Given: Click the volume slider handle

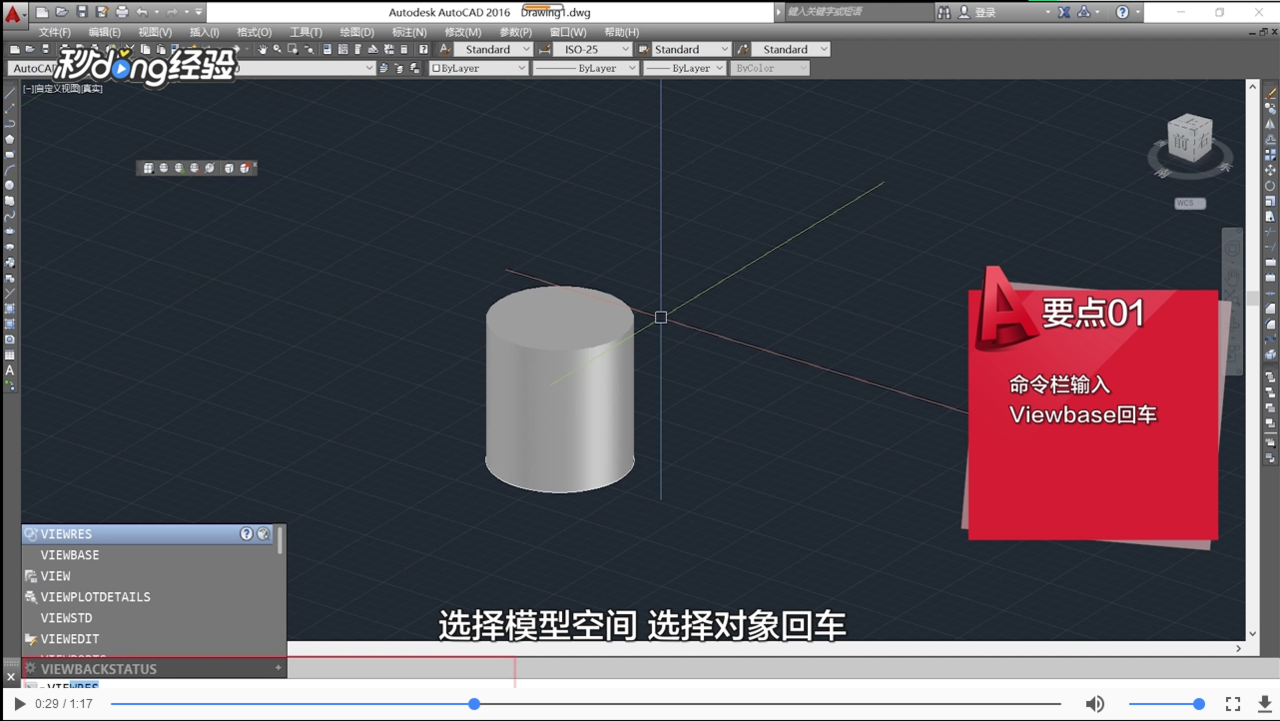Looking at the screenshot, I should [x=1199, y=704].
